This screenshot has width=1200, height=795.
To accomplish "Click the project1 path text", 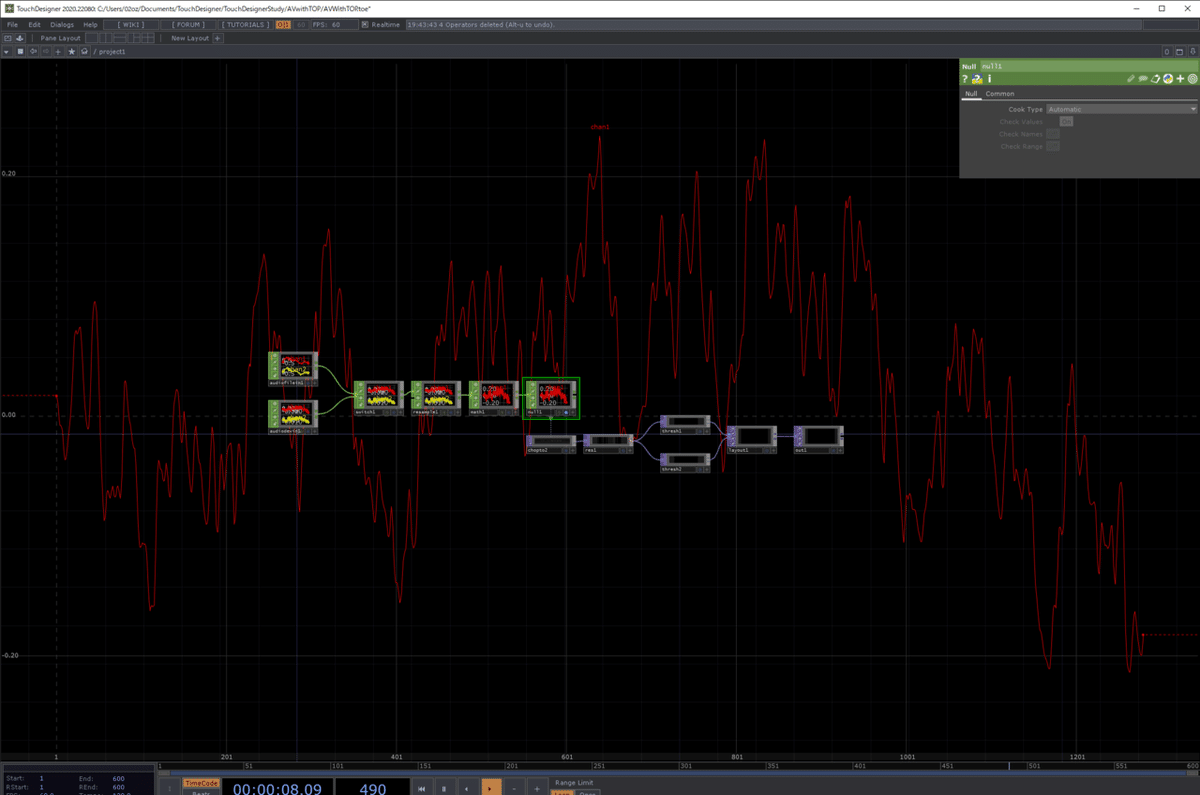I will (x=110, y=51).
